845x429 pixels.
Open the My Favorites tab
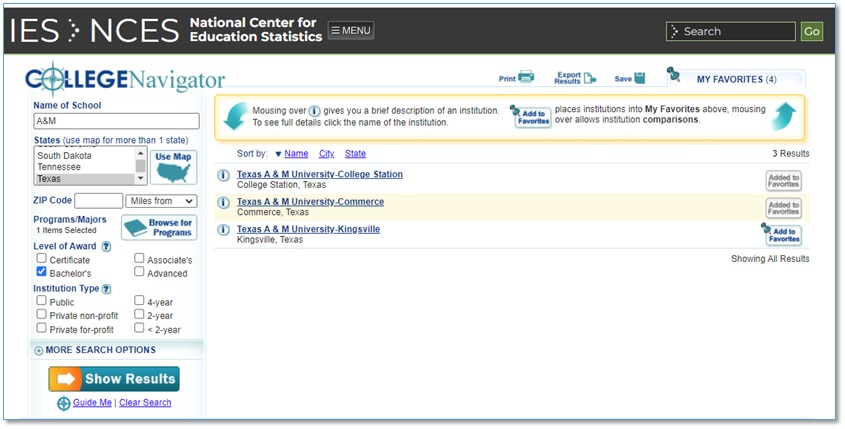click(x=735, y=79)
